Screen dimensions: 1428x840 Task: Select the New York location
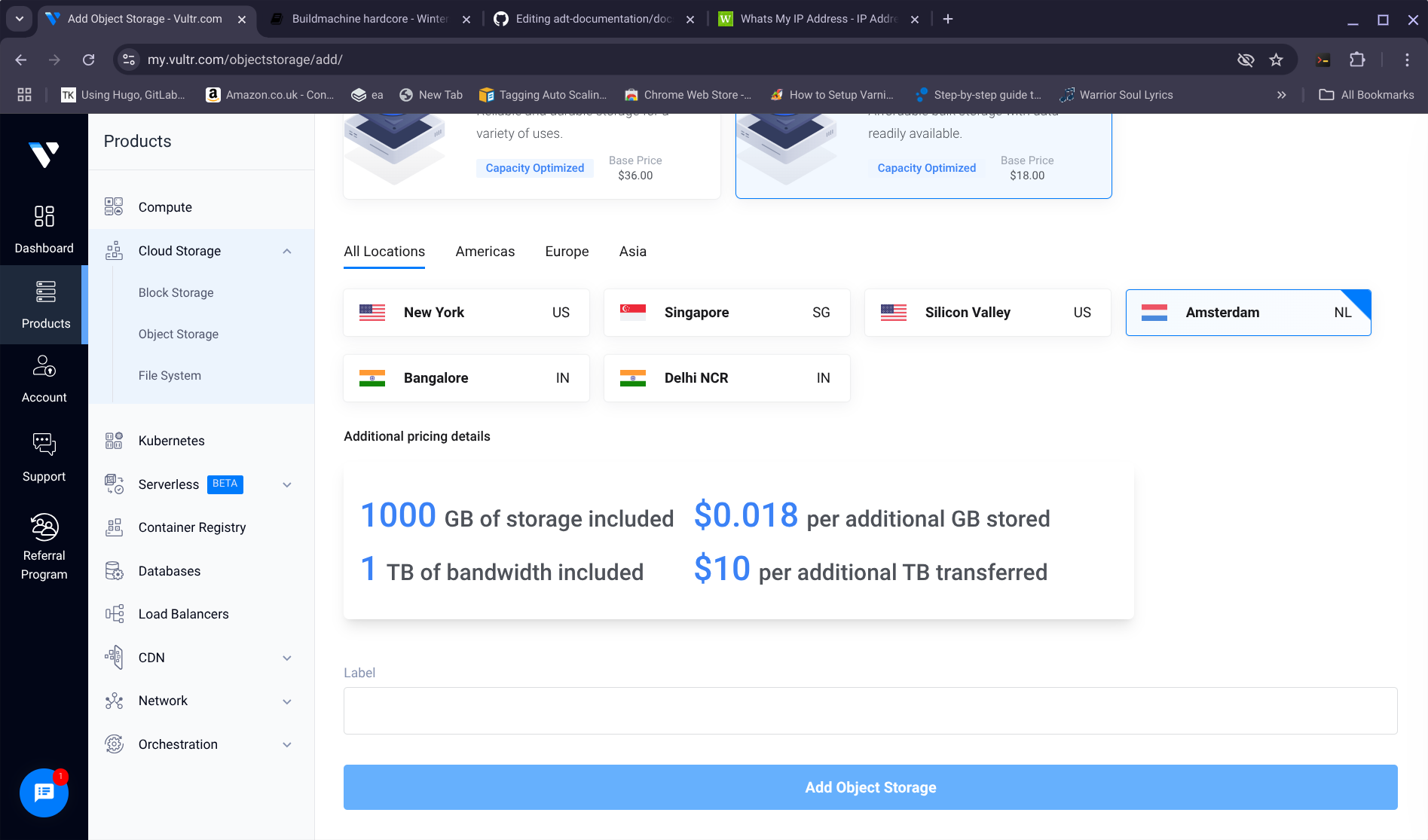click(x=466, y=313)
